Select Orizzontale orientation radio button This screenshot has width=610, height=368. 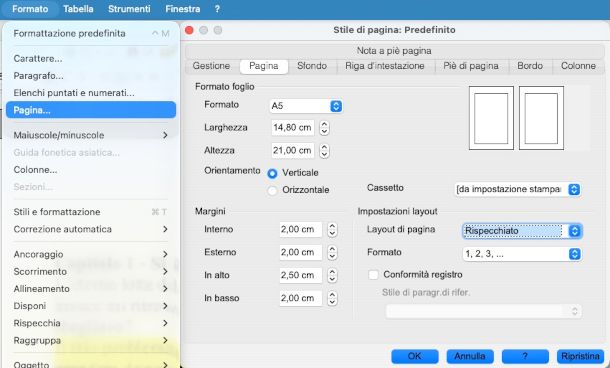272,190
